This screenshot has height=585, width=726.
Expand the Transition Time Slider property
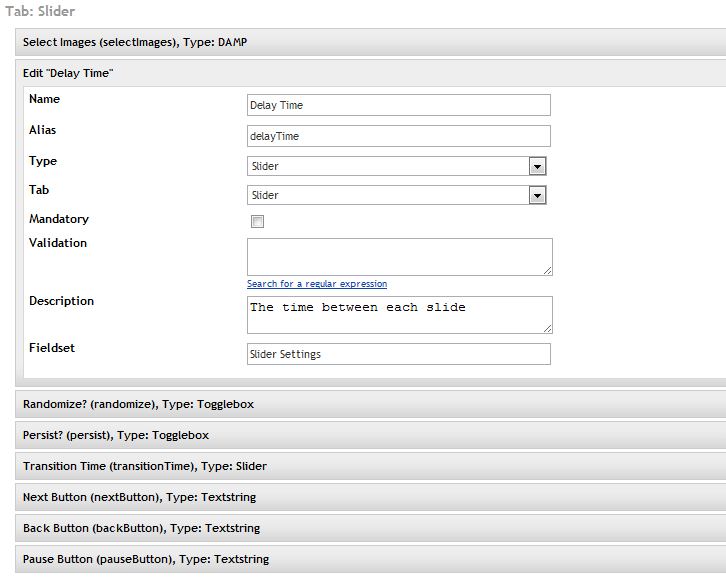click(x=370, y=466)
